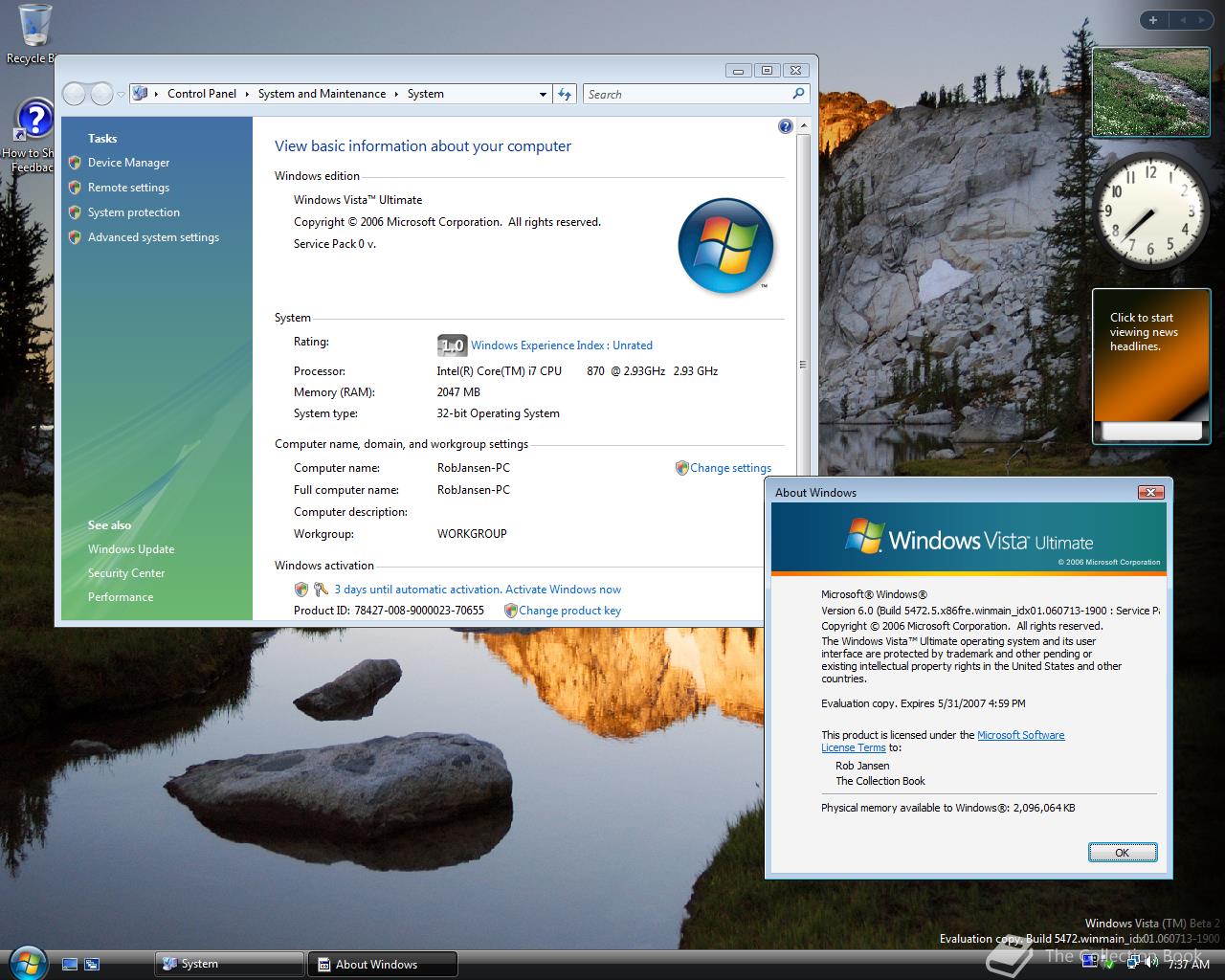Expand breadcrumb arrow after Control Panel
This screenshot has height=980, width=1225.
click(x=247, y=94)
